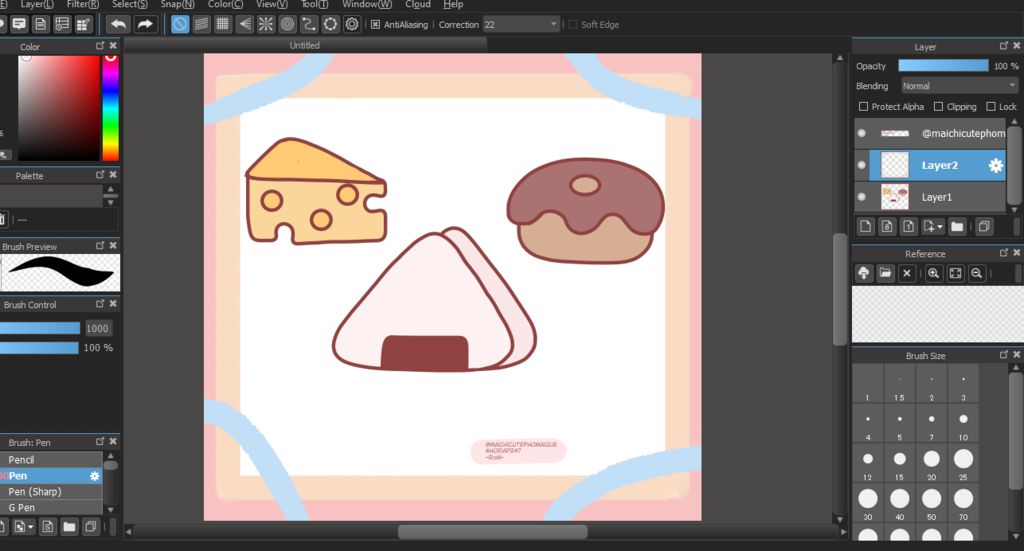Fit the reference image to the window
Viewport: 1024px width, 551px height.
955,273
